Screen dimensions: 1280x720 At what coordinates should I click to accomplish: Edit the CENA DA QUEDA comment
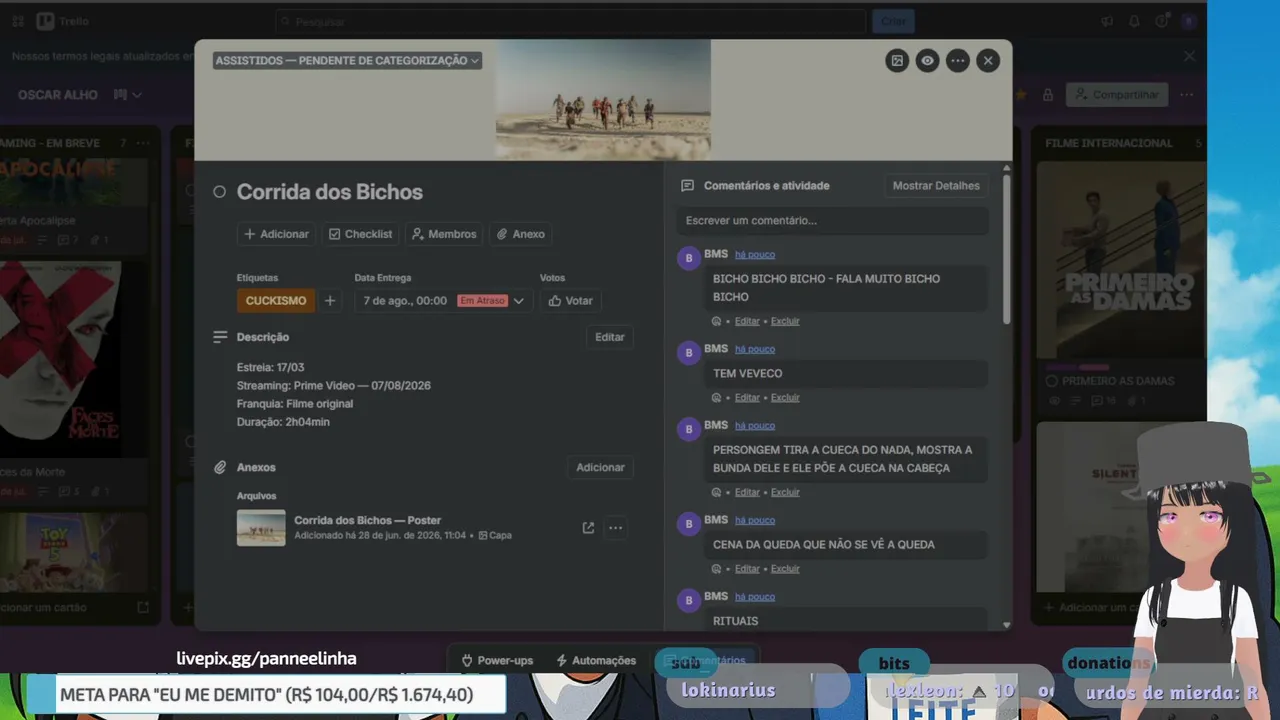(x=747, y=569)
